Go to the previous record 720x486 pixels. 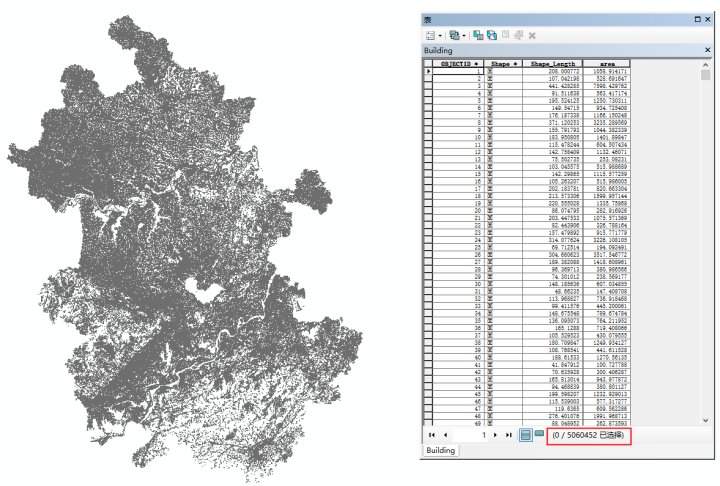(445, 435)
